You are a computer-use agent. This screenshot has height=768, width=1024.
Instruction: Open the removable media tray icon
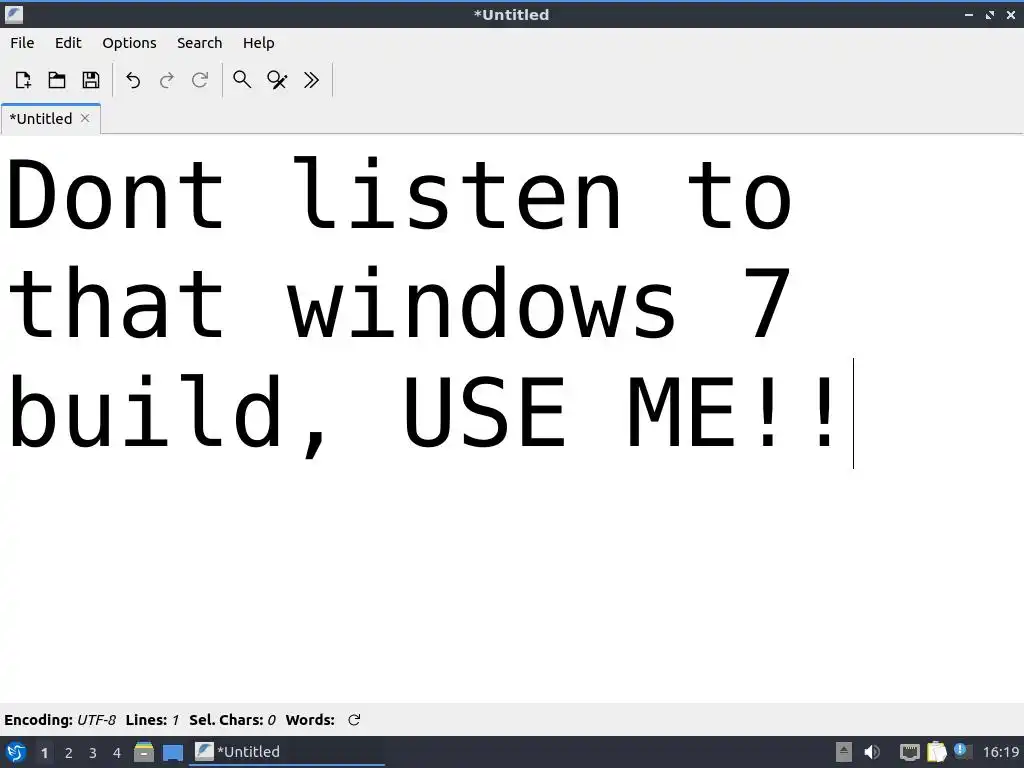click(844, 752)
